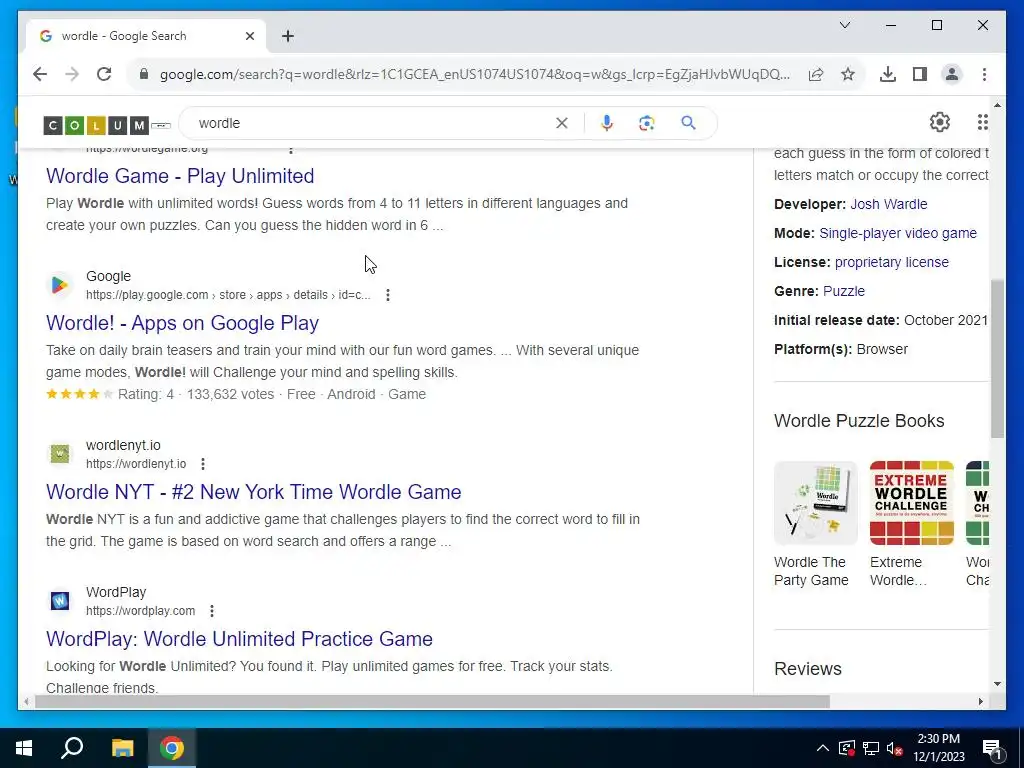Open Wordle NYT - #2 New York Time result
The width and height of the screenshot is (1024, 768).
pyautogui.click(x=253, y=492)
